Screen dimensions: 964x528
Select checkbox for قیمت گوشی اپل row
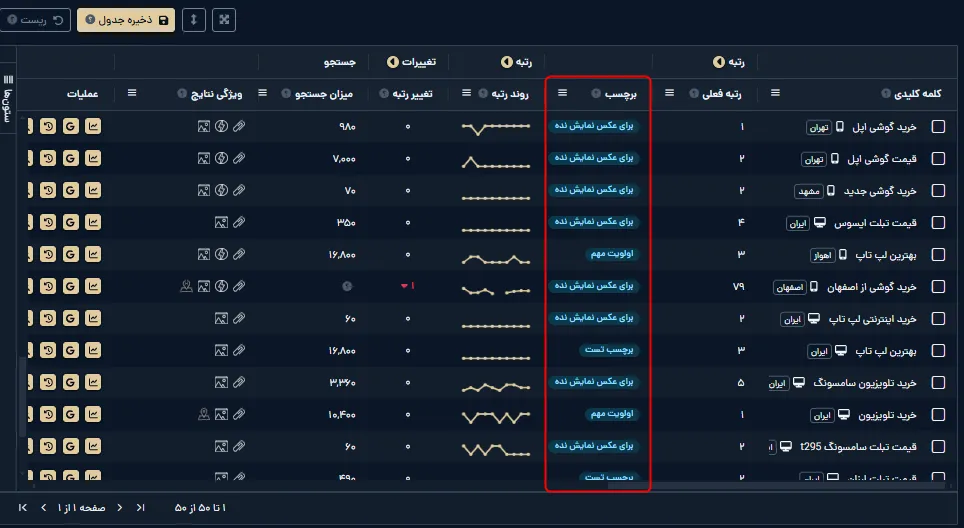[x=938, y=159]
